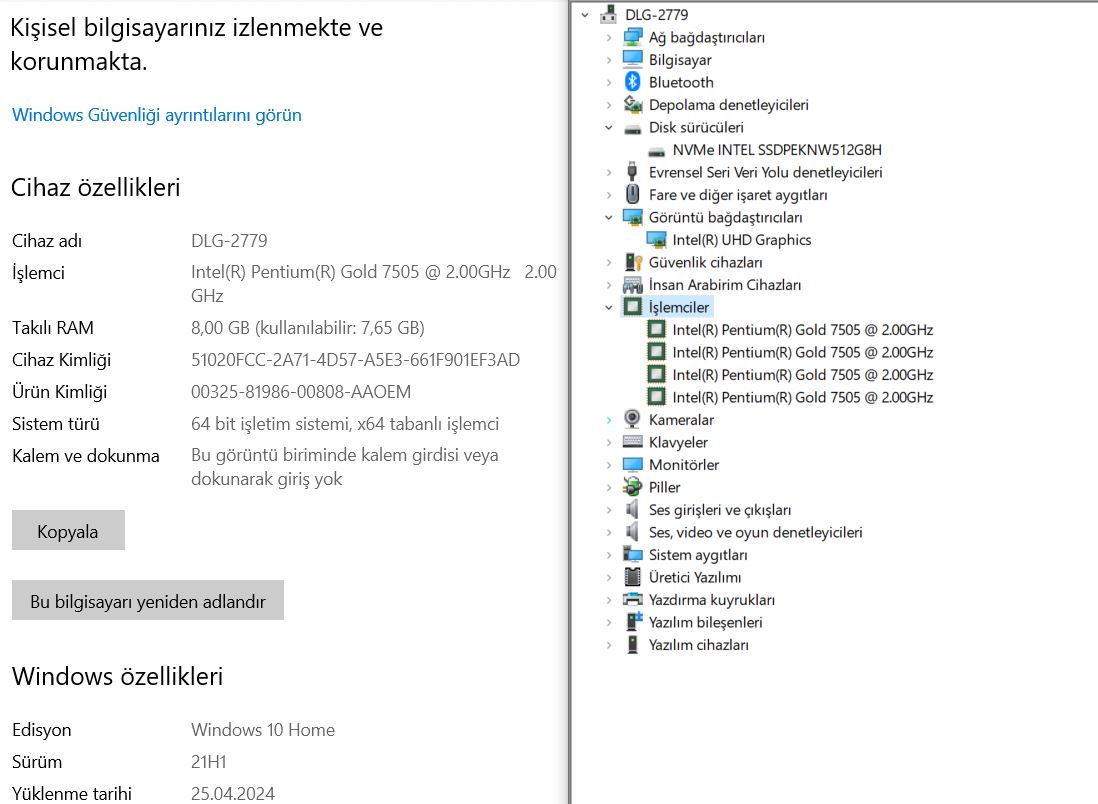Expand the Piller node

[x=609, y=487]
